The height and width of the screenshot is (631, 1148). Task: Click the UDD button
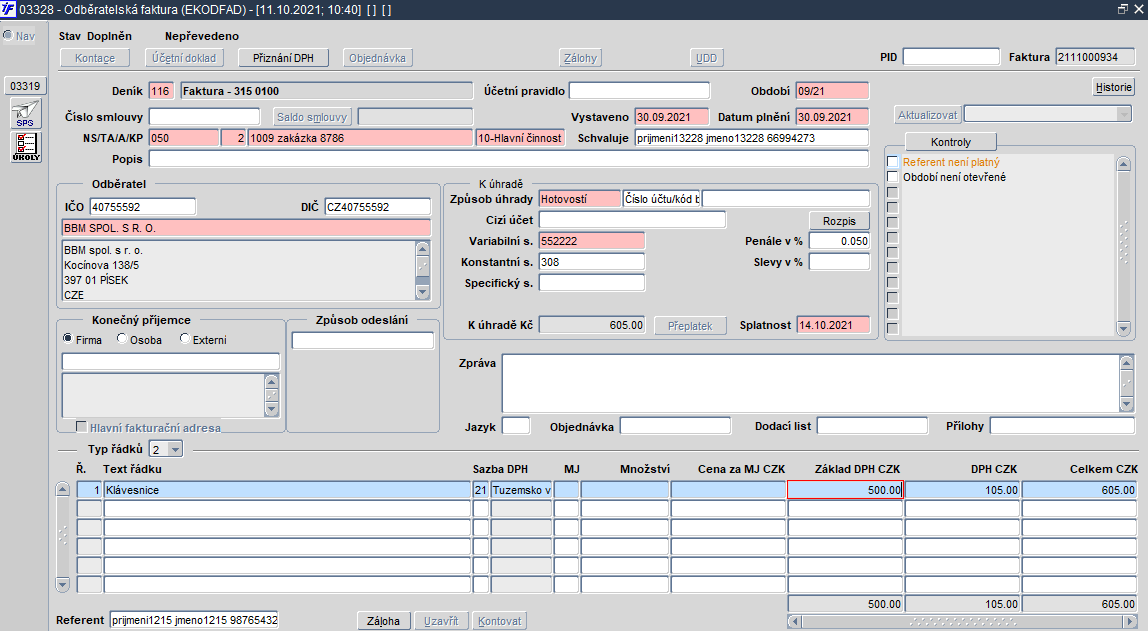(x=707, y=58)
